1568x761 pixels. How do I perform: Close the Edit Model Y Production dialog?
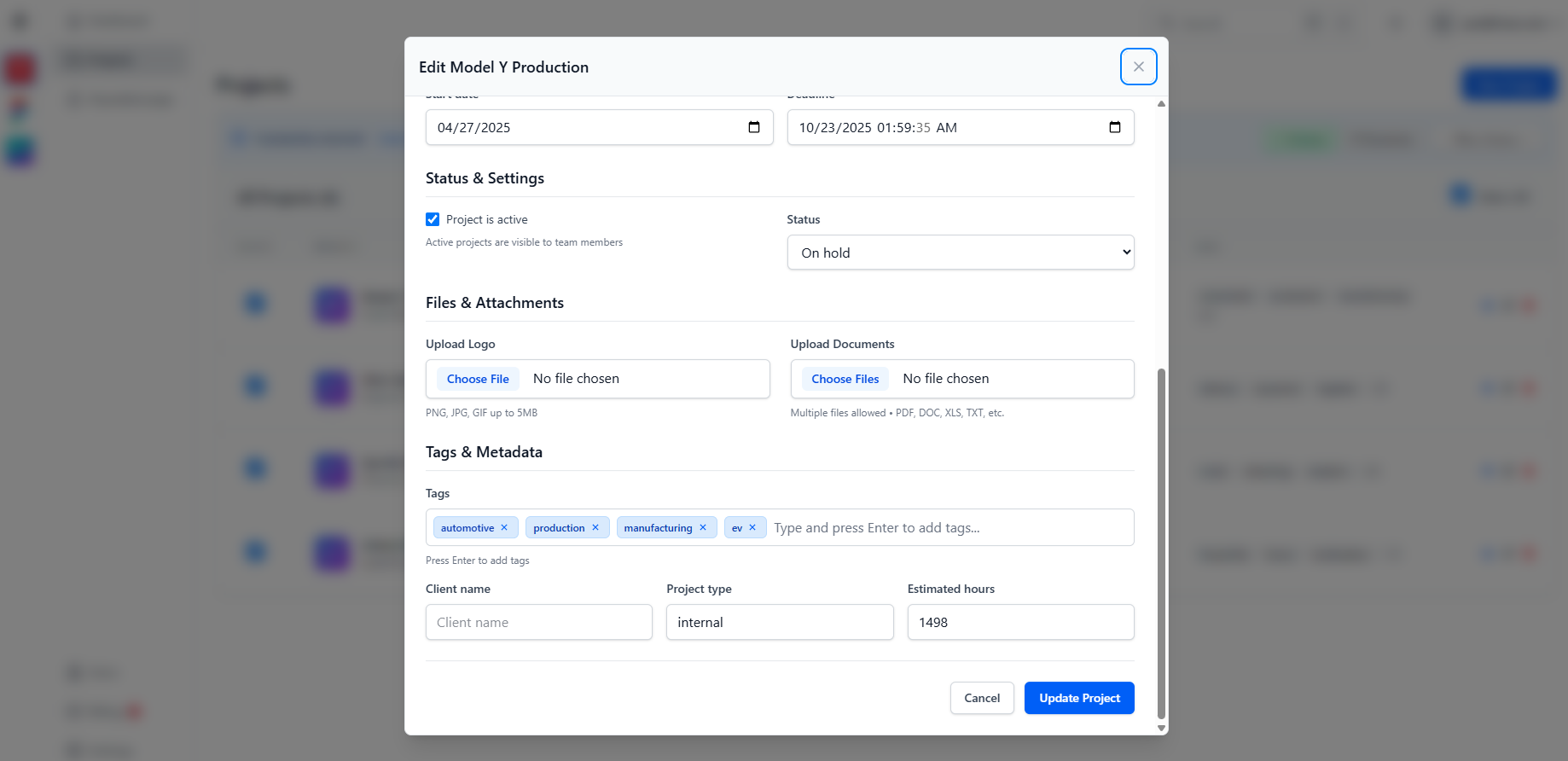click(x=1138, y=67)
